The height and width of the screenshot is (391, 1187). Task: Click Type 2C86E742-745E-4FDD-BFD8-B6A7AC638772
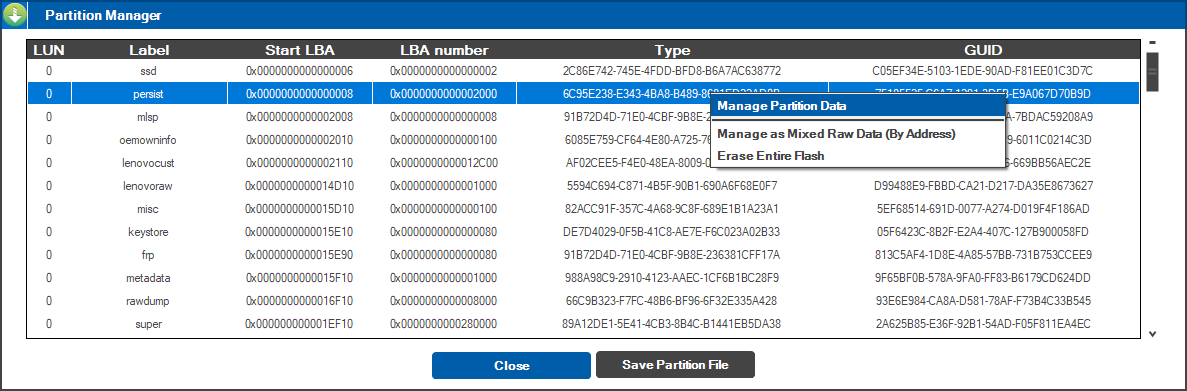click(672, 71)
